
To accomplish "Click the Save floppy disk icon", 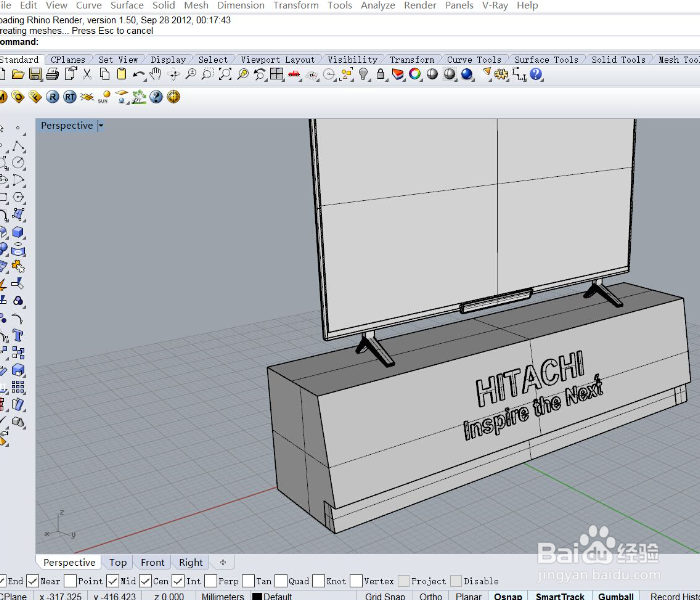I will [35, 74].
